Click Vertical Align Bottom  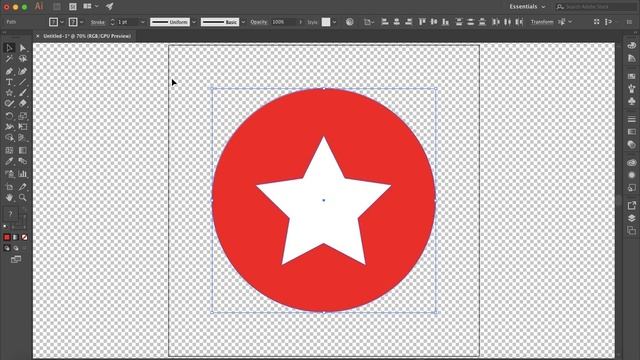coord(445,22)
